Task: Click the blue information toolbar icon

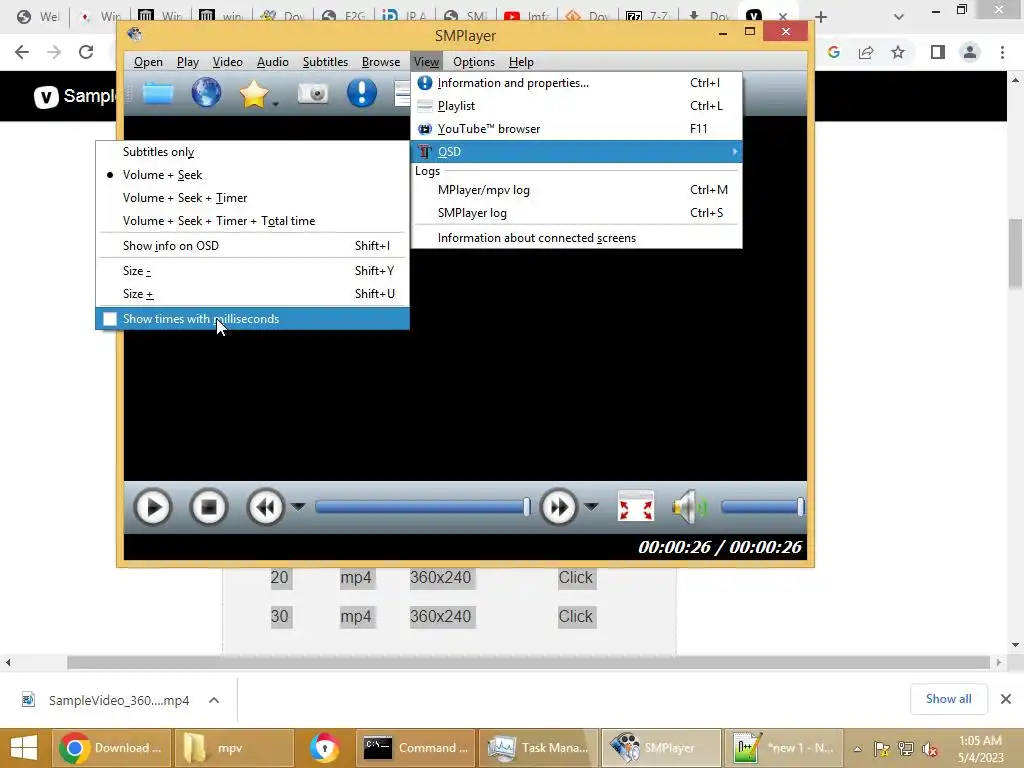Action: click(362, 93)
